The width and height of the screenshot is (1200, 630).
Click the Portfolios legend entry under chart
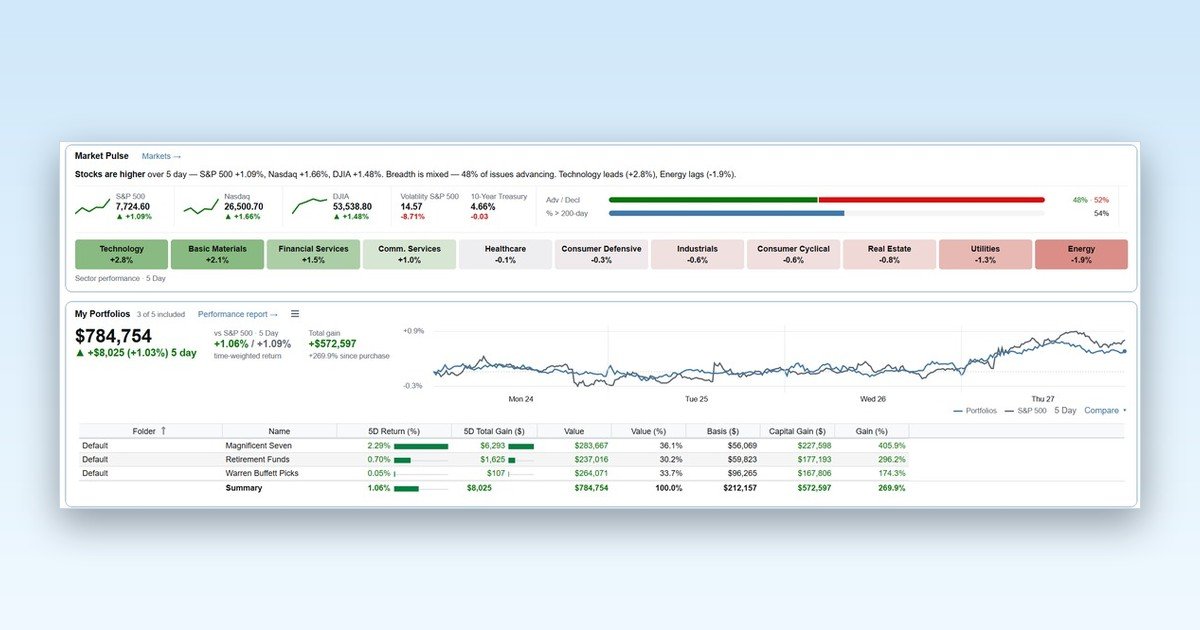[975, 411]
